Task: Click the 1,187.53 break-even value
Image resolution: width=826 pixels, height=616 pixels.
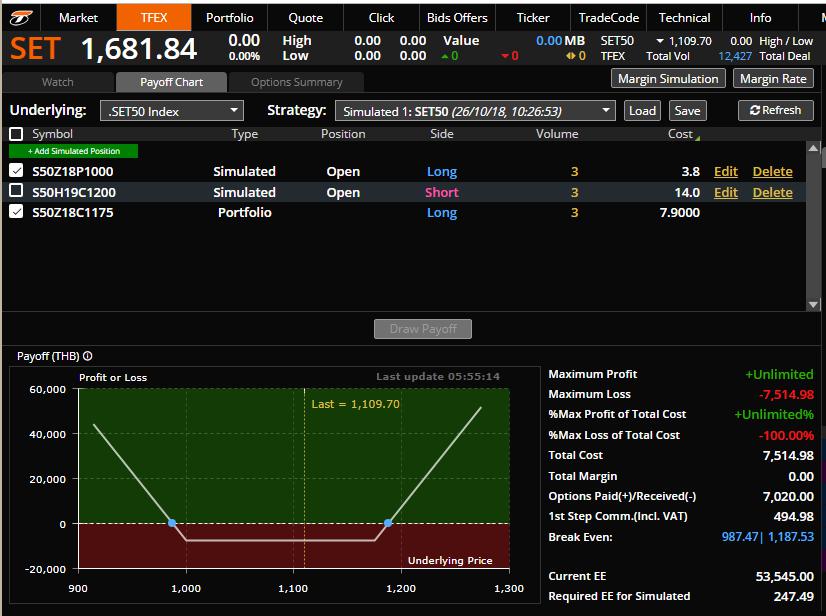Action: pyautogui.click(x=791, y=537)
